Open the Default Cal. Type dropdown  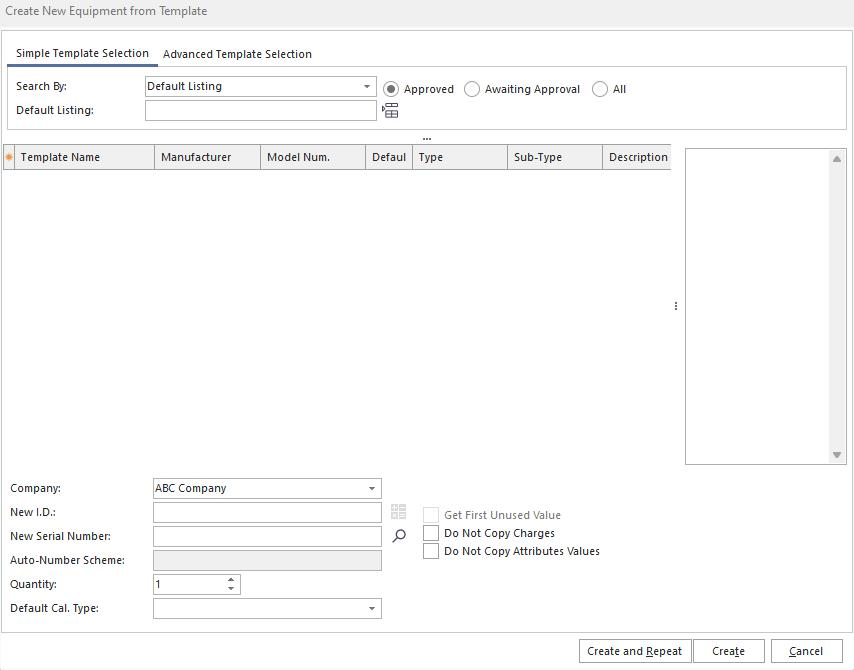click(x=372, y=608)
